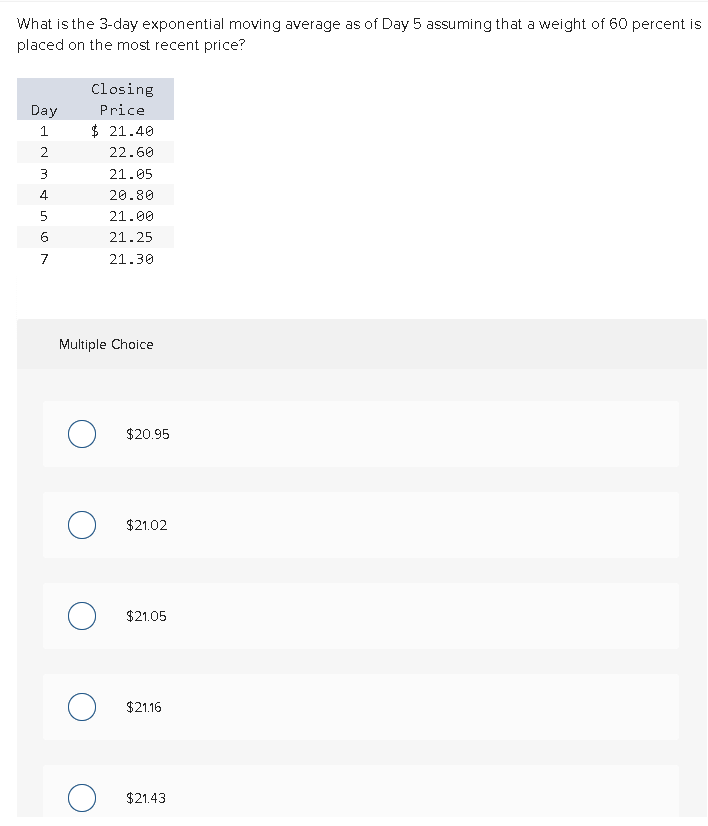The height and width of the screenshot is (826, 708).
Task: Click the Multiple Choice header
Action: tap(106, 345)
